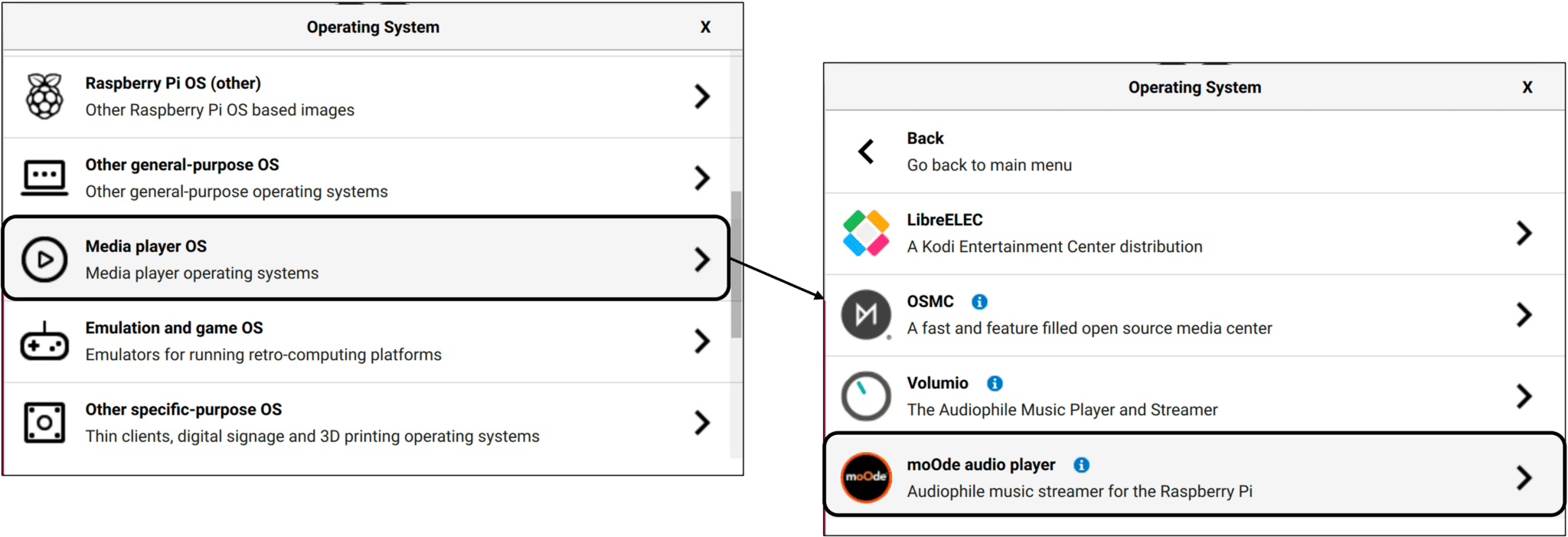The height and width of the screenshot is (537, 1568).
Task: Open LibreELEC using its right chevron
Action: click(x=1522, y=234)
